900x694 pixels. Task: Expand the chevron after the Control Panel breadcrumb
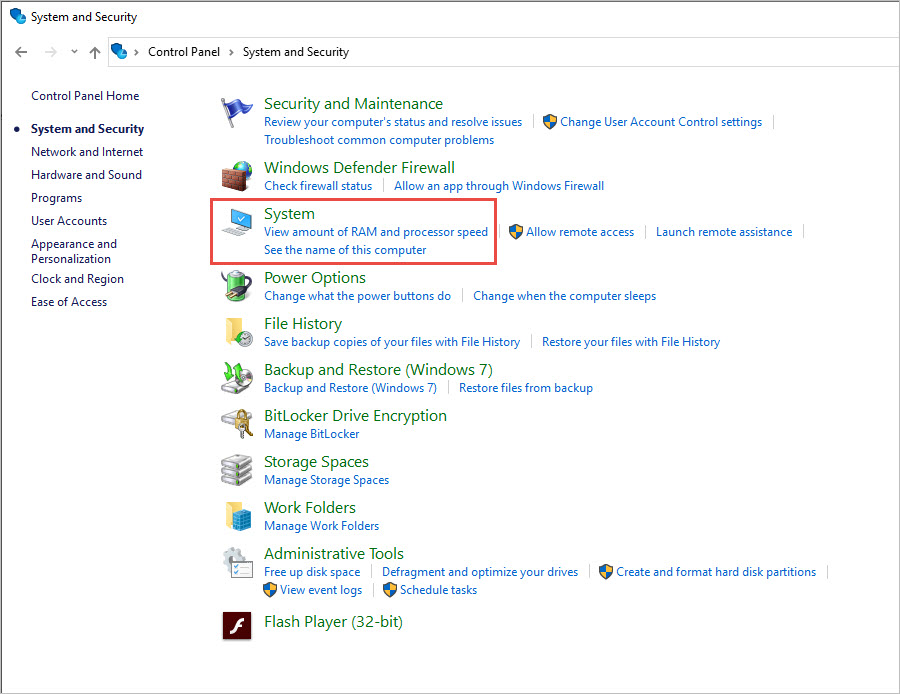(x=231, y=52)
